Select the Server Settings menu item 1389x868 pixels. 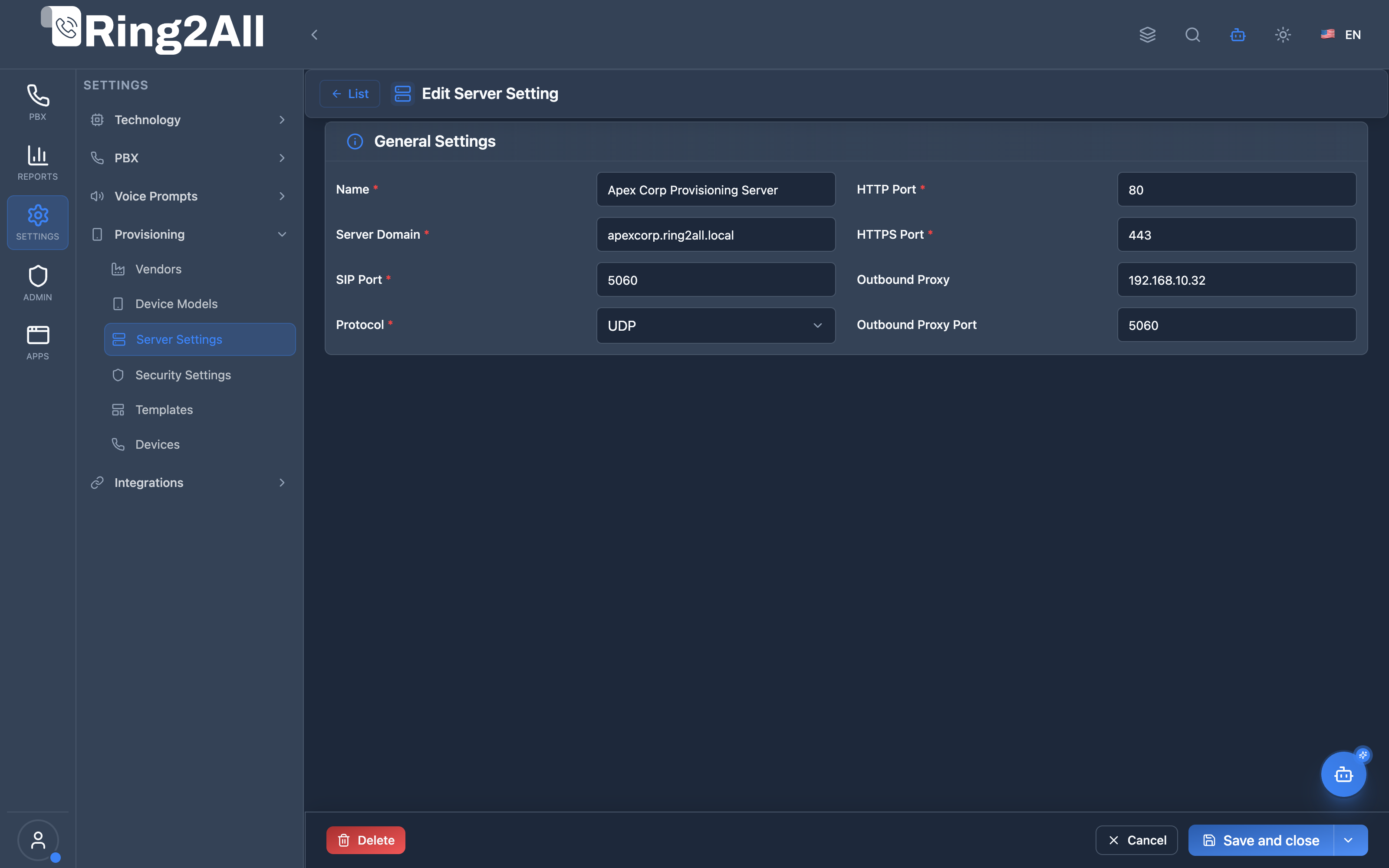pos(200,339)
